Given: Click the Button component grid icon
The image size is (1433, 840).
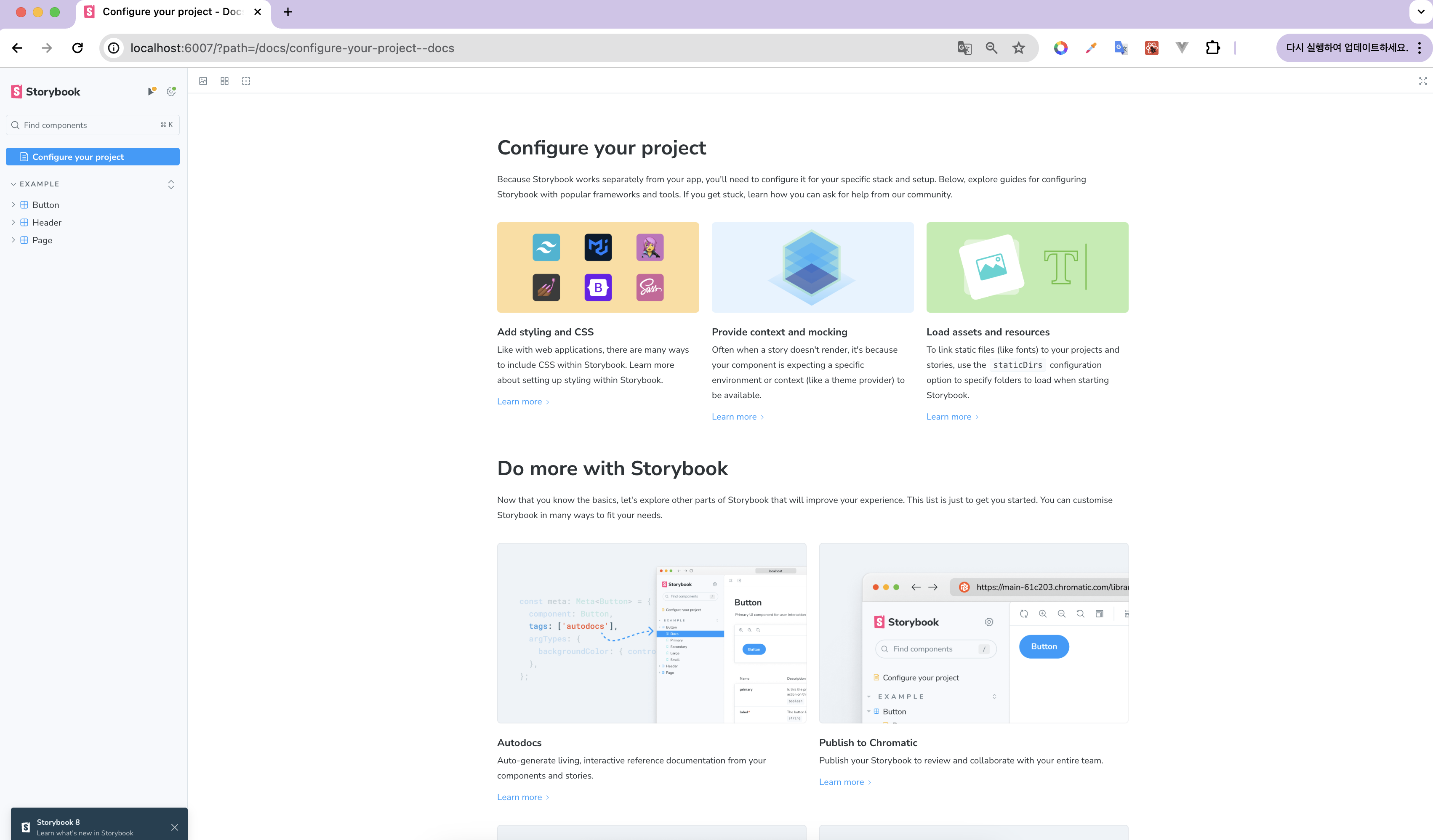Looking at the screenshot, I should tap(24, 205).
